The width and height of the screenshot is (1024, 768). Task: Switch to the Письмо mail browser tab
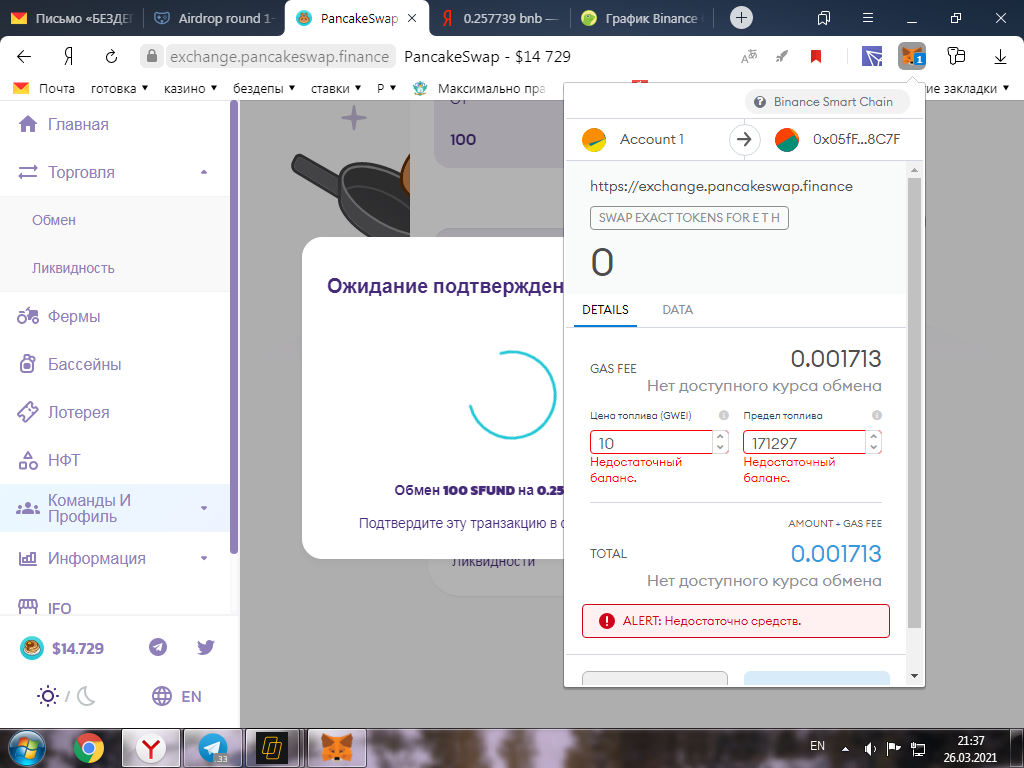pos(72,18)
